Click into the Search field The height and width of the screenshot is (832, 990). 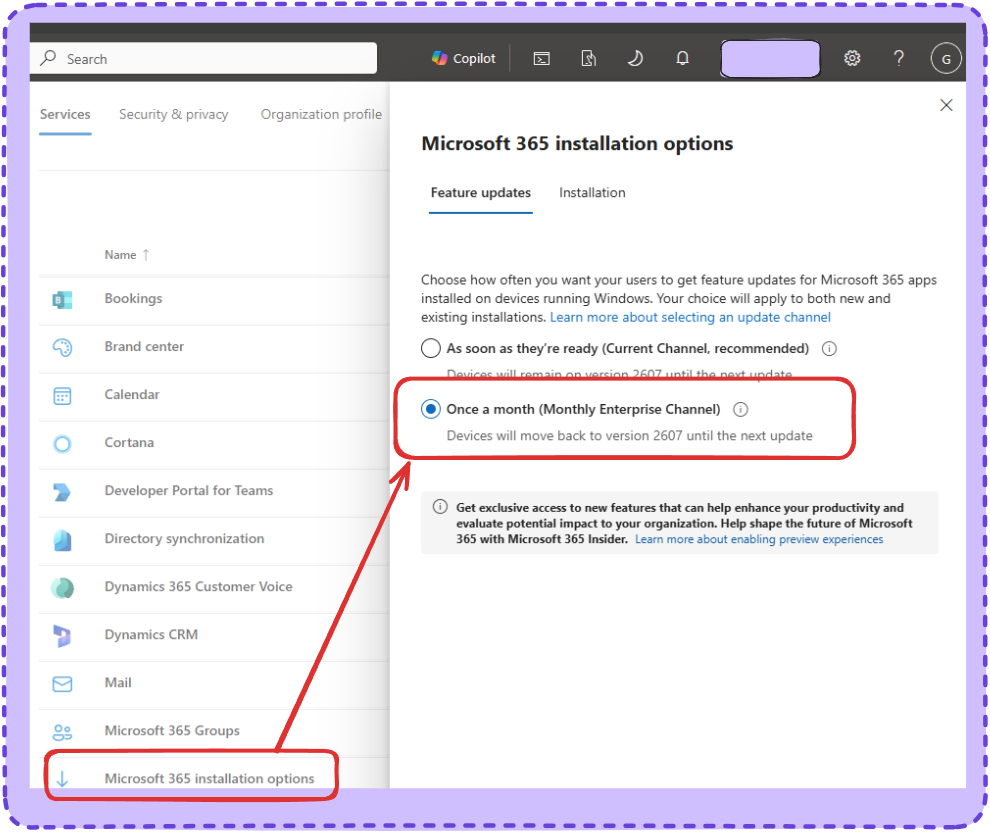click(x=203, y=59)
